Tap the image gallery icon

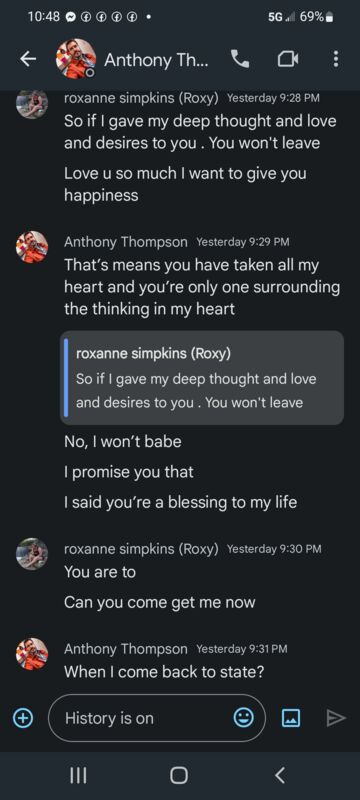pyautogui.click(x=291, y=719)
